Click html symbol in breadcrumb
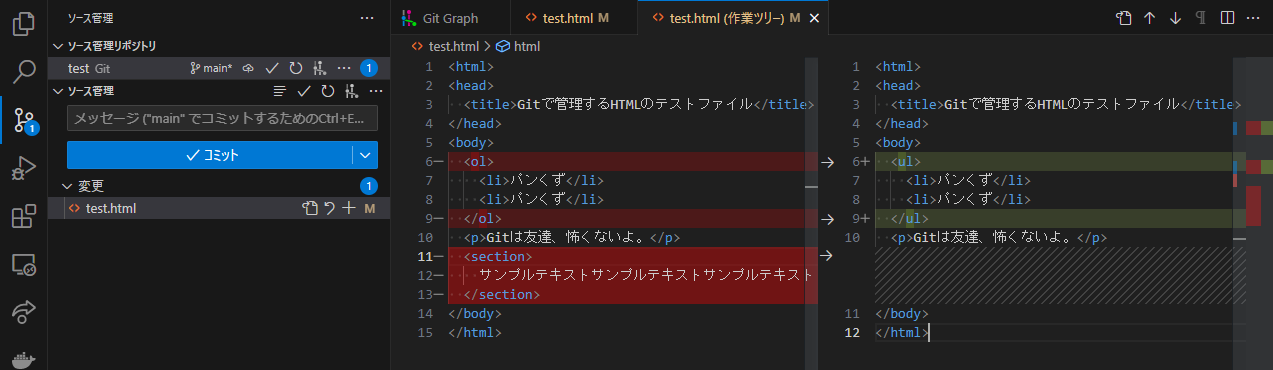Viewport: 1273px width, 370px height. (518, 46)
